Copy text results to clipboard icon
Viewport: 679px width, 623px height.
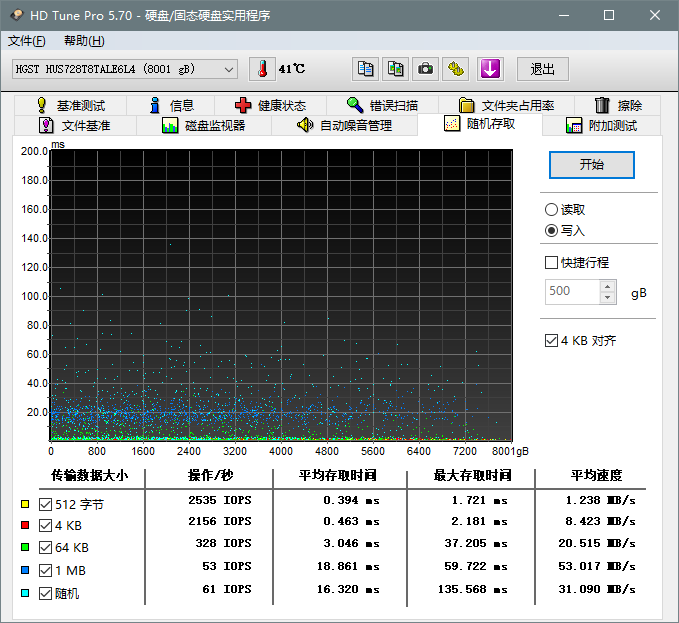[365, 69]
